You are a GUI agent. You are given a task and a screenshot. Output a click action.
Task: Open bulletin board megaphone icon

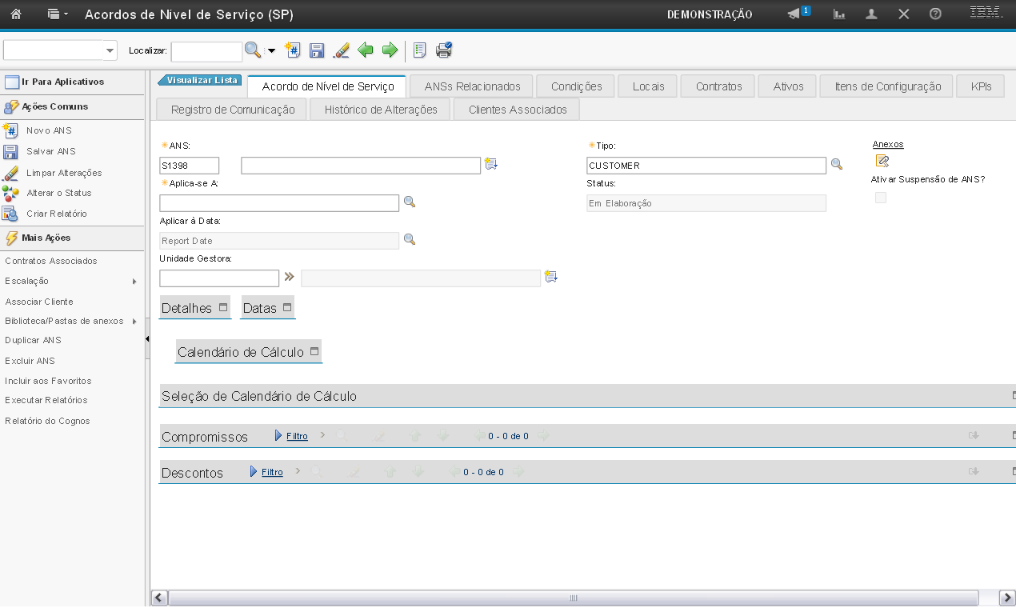point(797,14)
